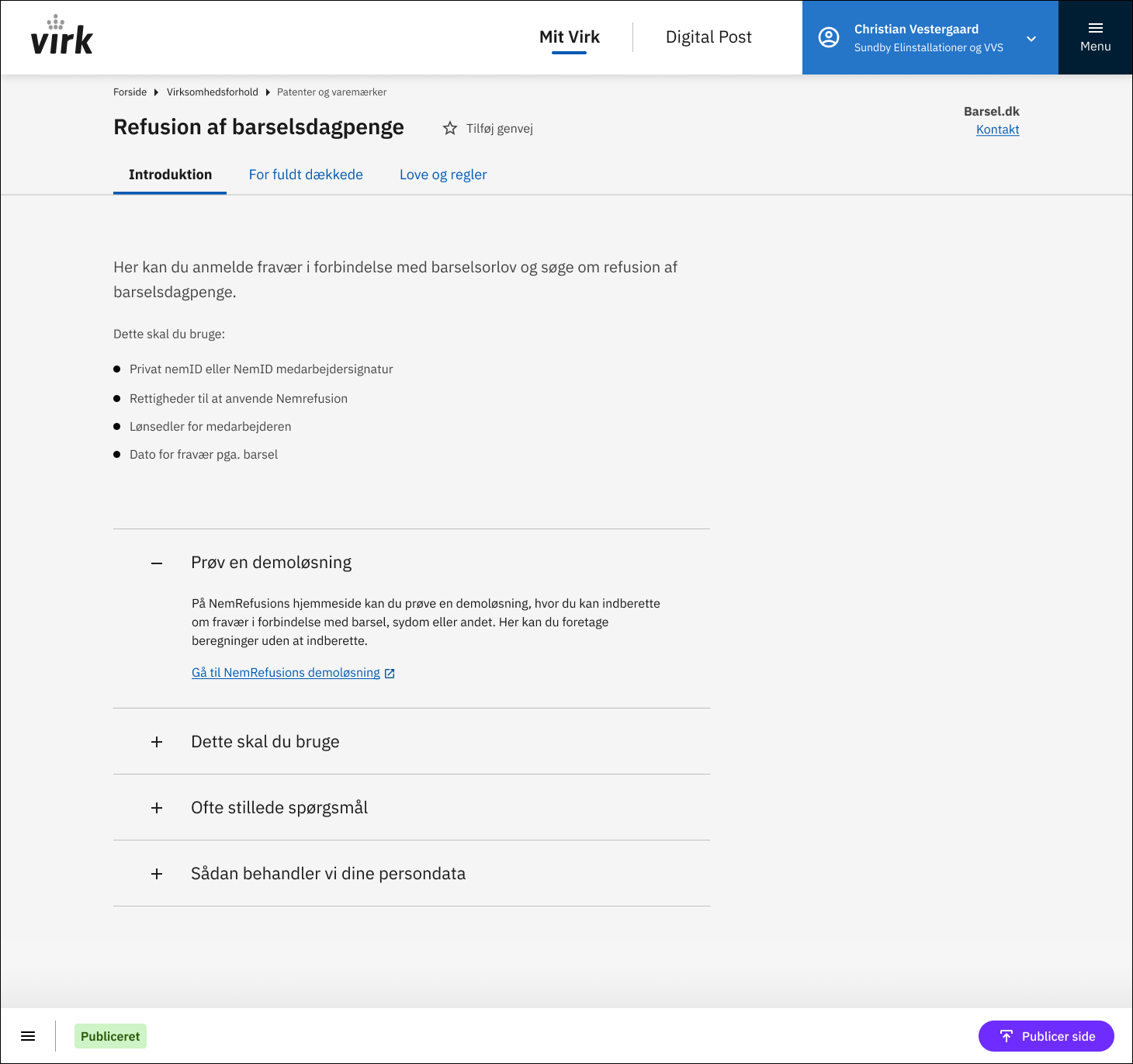Click the Patenter og varemærker breadcrumb
The image size is (1133, 1064).
tap(331, 92)
